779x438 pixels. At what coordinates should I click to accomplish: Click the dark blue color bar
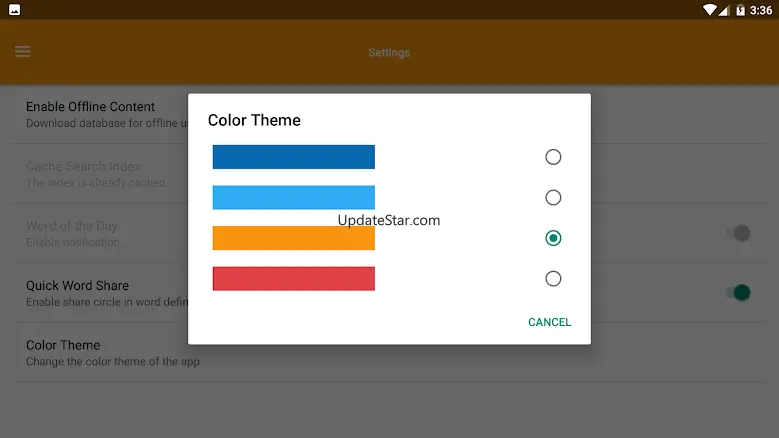pyautogui.click(x=293, y=157)
